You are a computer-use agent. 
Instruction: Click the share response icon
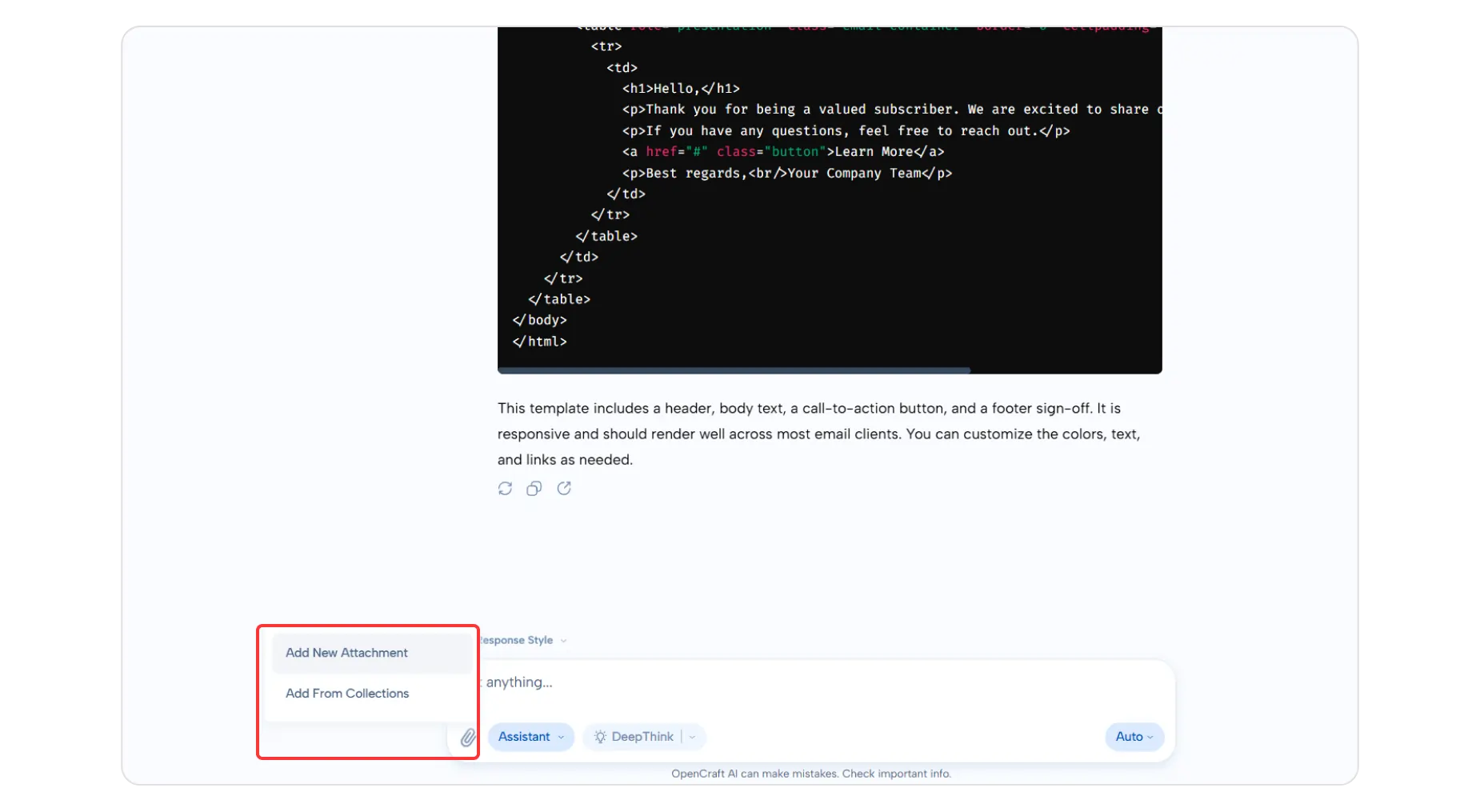point(564,488)
